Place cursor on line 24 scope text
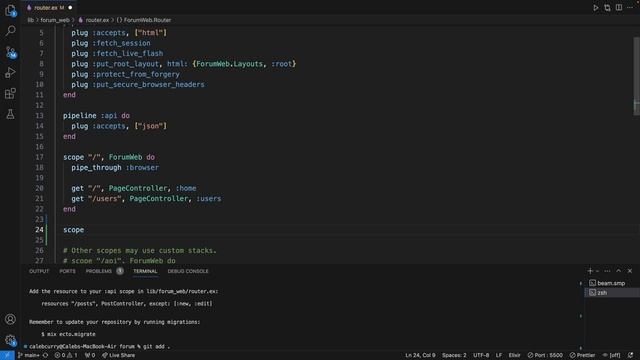Screen dimensions: 640x360 click(73, 230)
